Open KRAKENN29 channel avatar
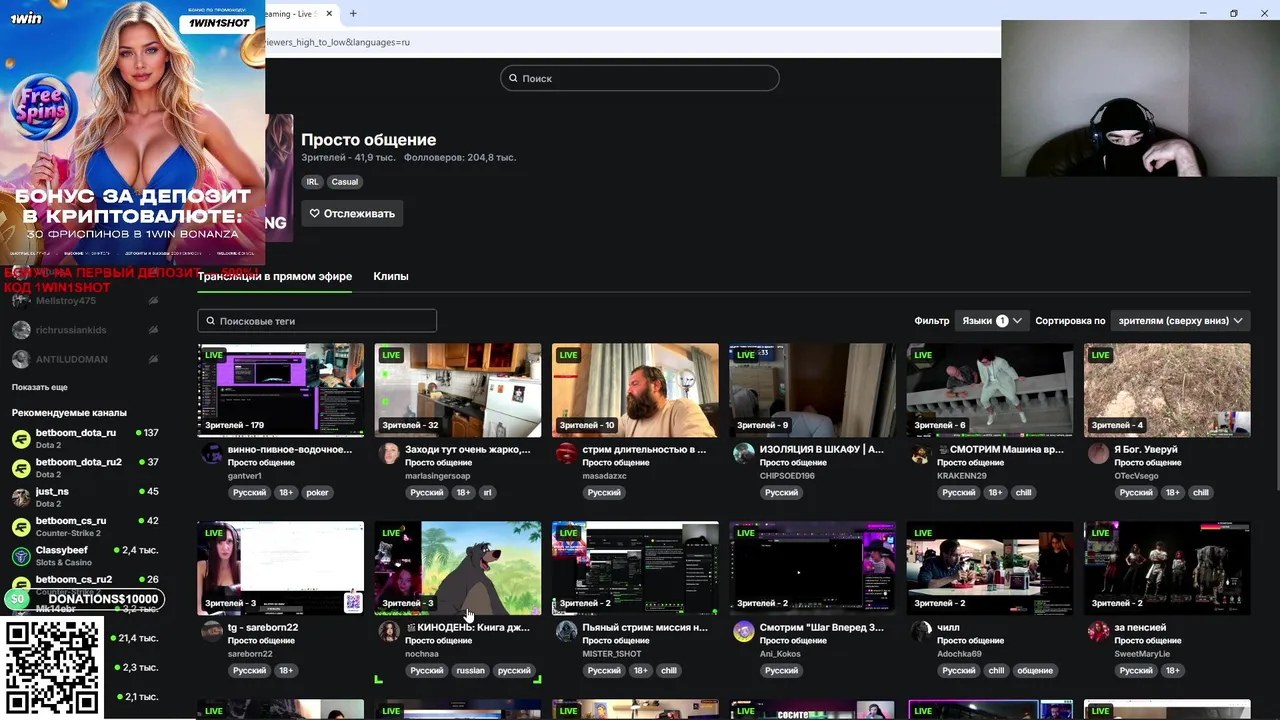Viewport: 1280px width, 720px height. 921,454
